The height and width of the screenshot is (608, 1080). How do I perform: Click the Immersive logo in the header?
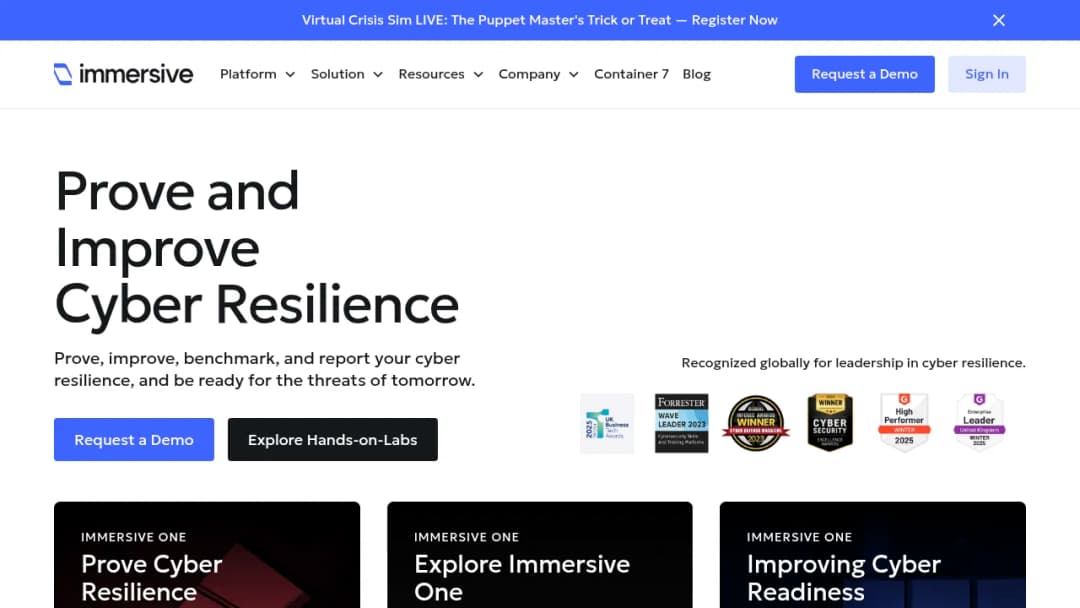coord(123,74)
